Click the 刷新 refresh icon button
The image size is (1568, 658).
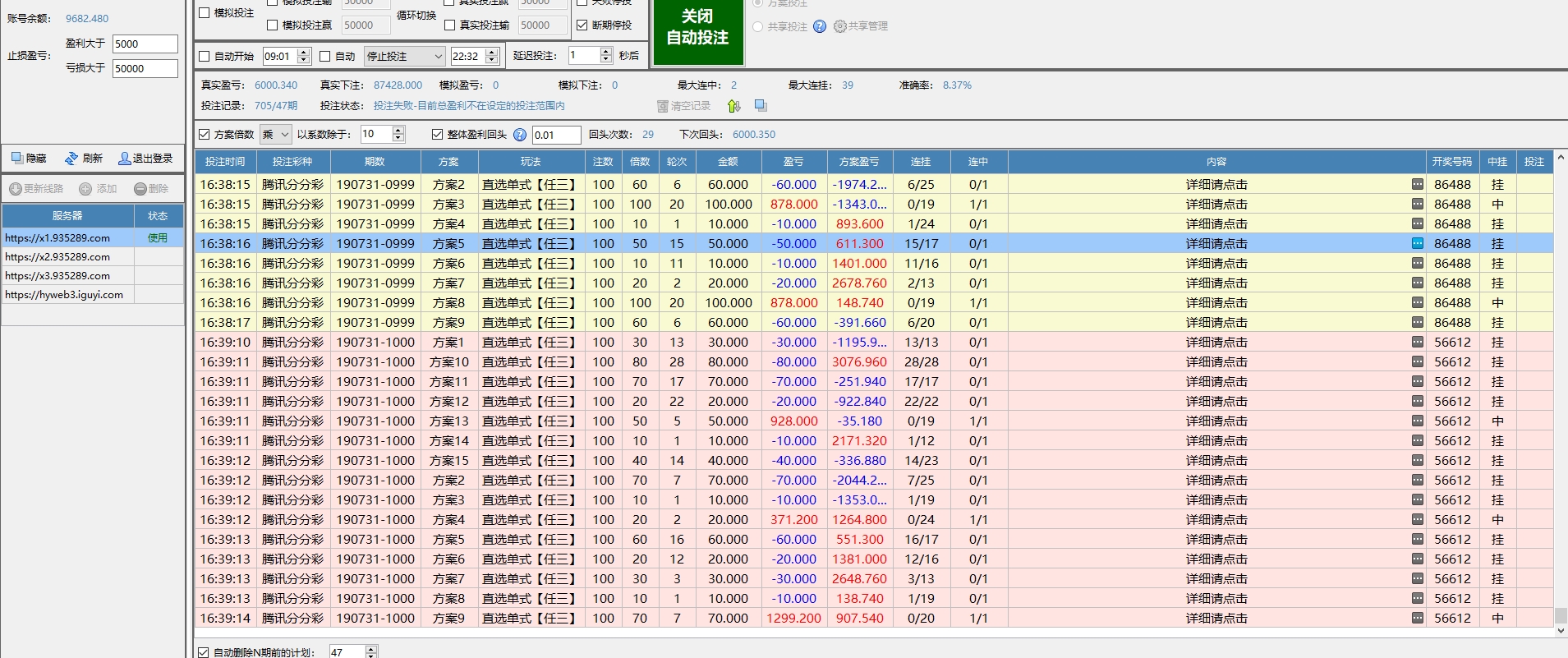(x=83, y=158)
